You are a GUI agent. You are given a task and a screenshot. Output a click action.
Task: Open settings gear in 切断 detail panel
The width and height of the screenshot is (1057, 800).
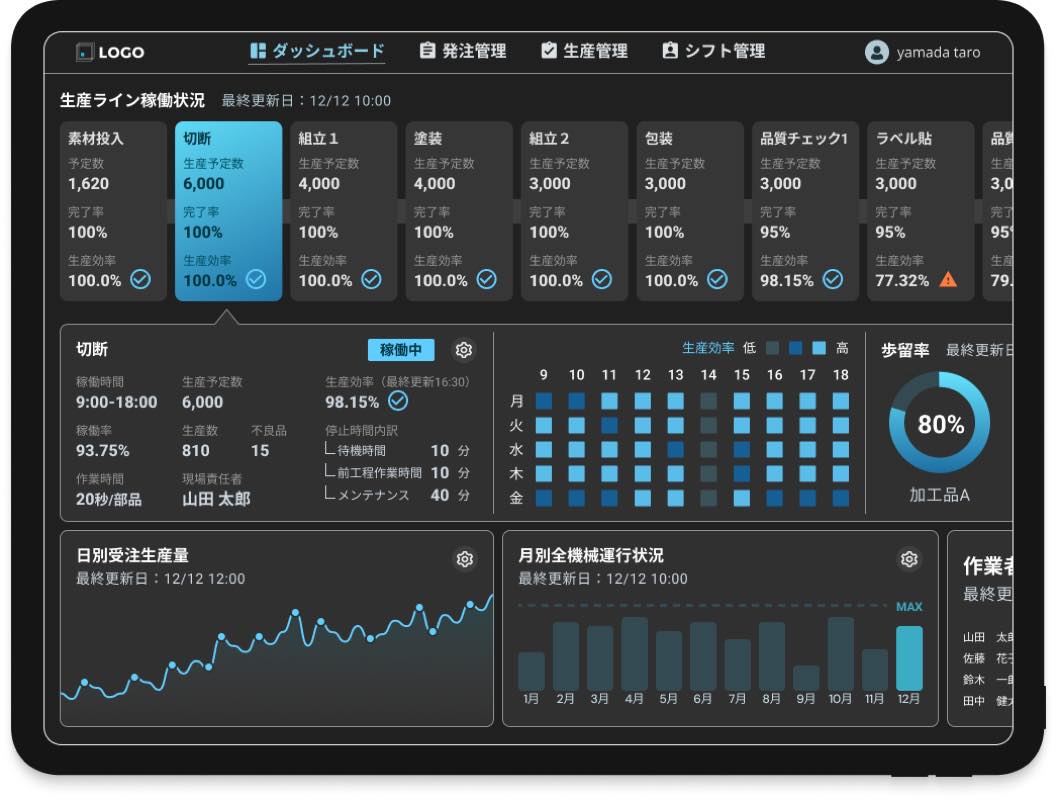(463, 350)
